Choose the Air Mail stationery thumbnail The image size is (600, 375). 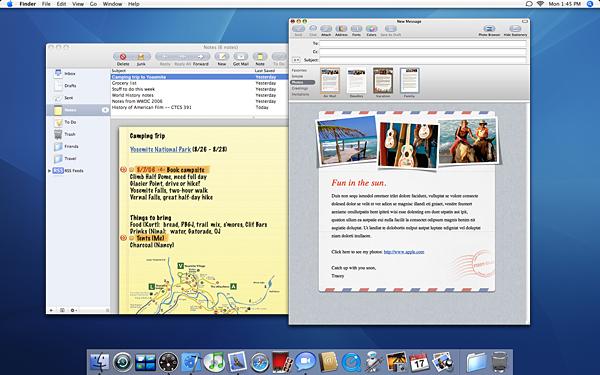330,80
